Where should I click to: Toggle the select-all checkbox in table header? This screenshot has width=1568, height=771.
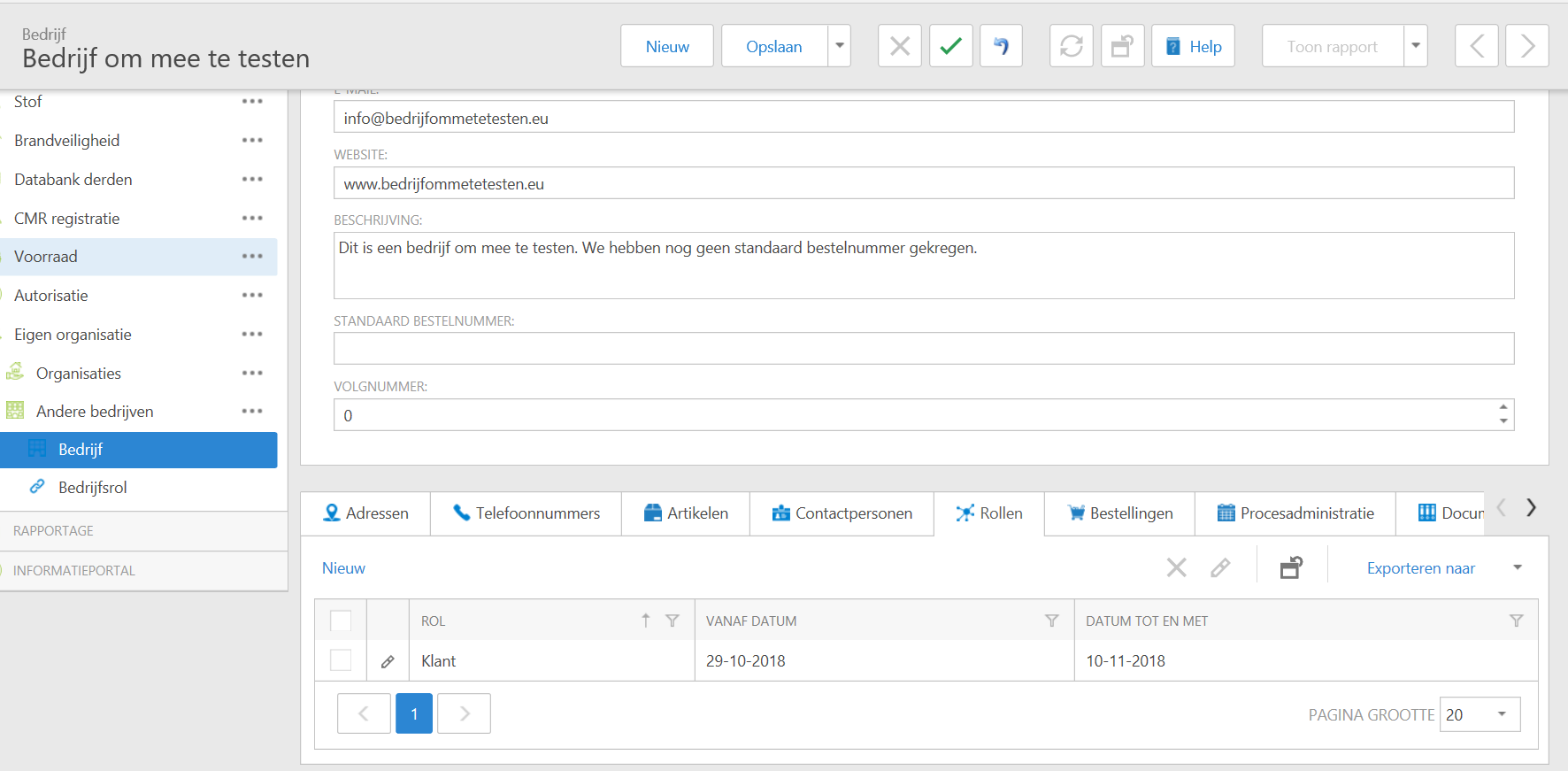(341, 621)
